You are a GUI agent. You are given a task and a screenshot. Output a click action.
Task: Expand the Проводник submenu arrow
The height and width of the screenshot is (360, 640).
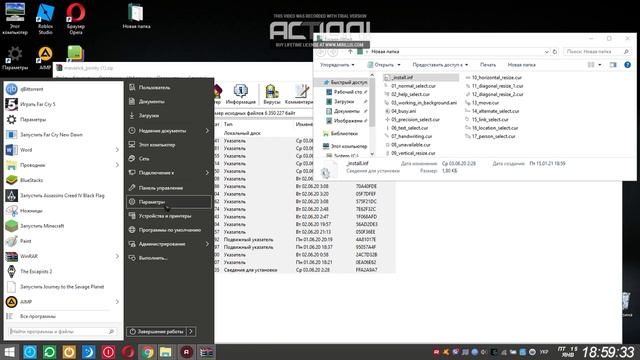(x=117, y=165)
